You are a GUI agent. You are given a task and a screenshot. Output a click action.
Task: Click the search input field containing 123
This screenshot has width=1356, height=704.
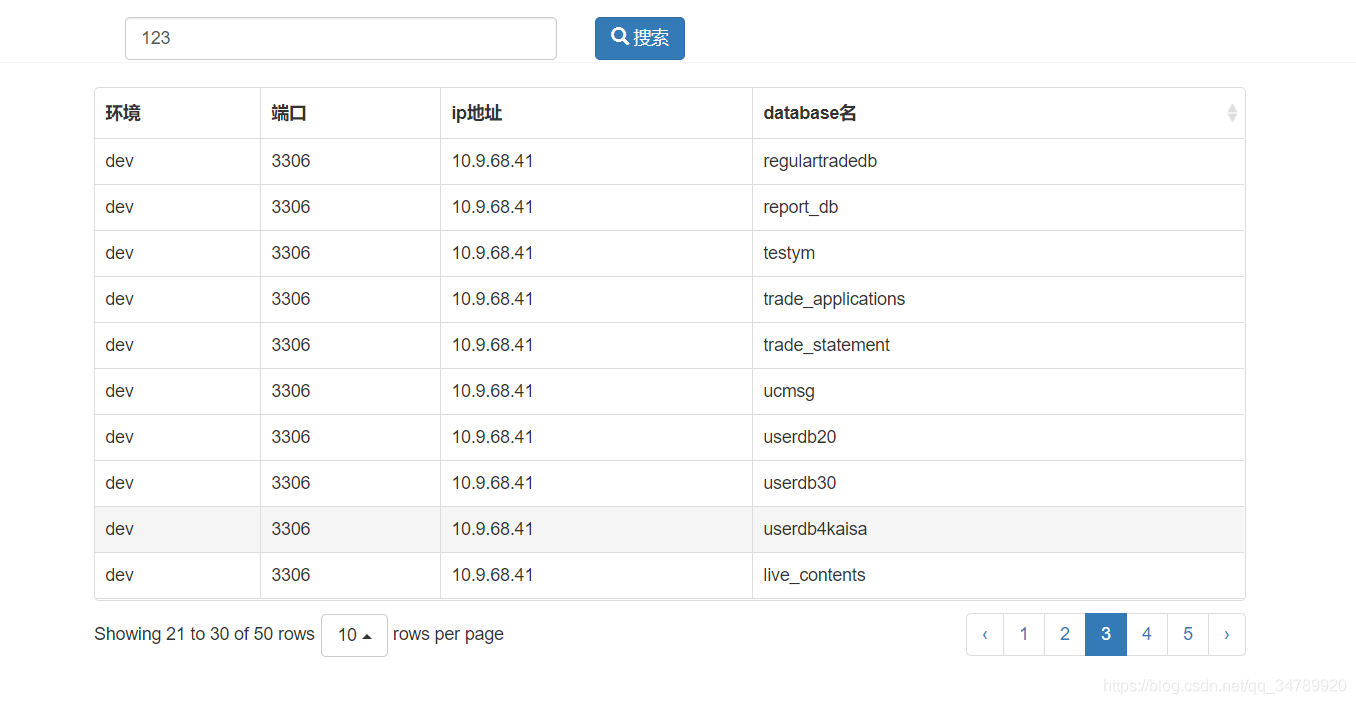click(340, 38)
